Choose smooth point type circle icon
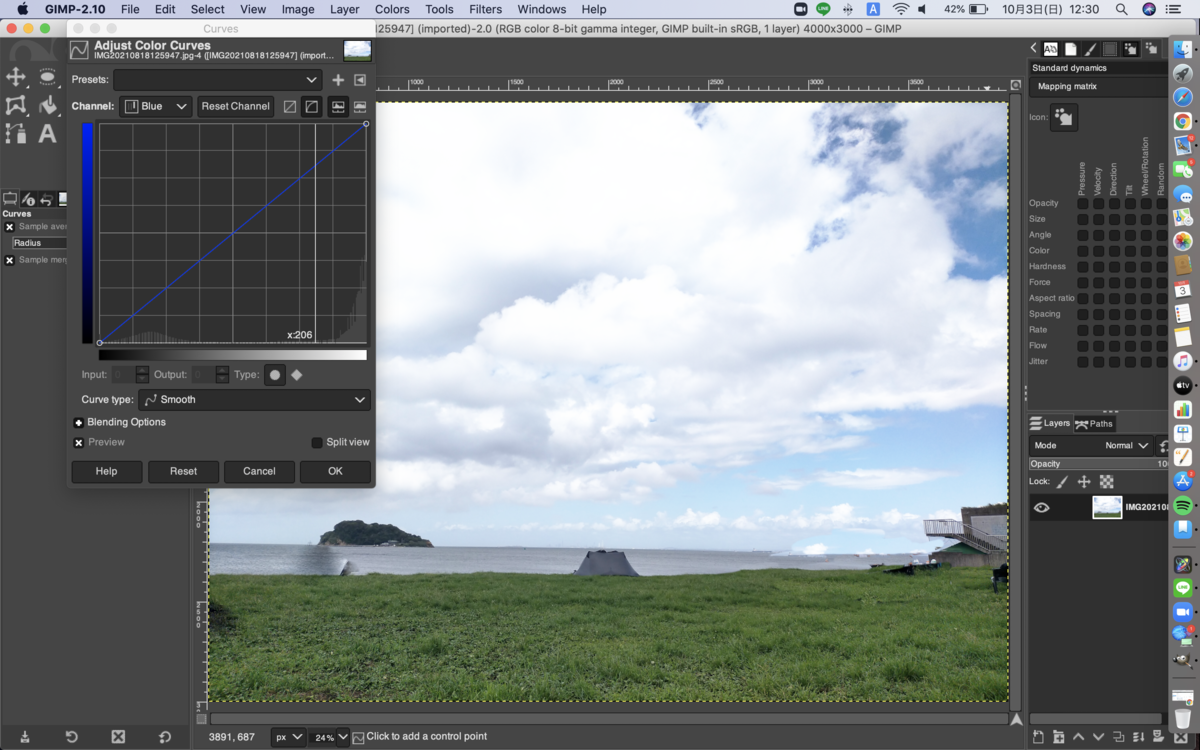This screenshot has height=750, width=1200. tap(275, 375)
